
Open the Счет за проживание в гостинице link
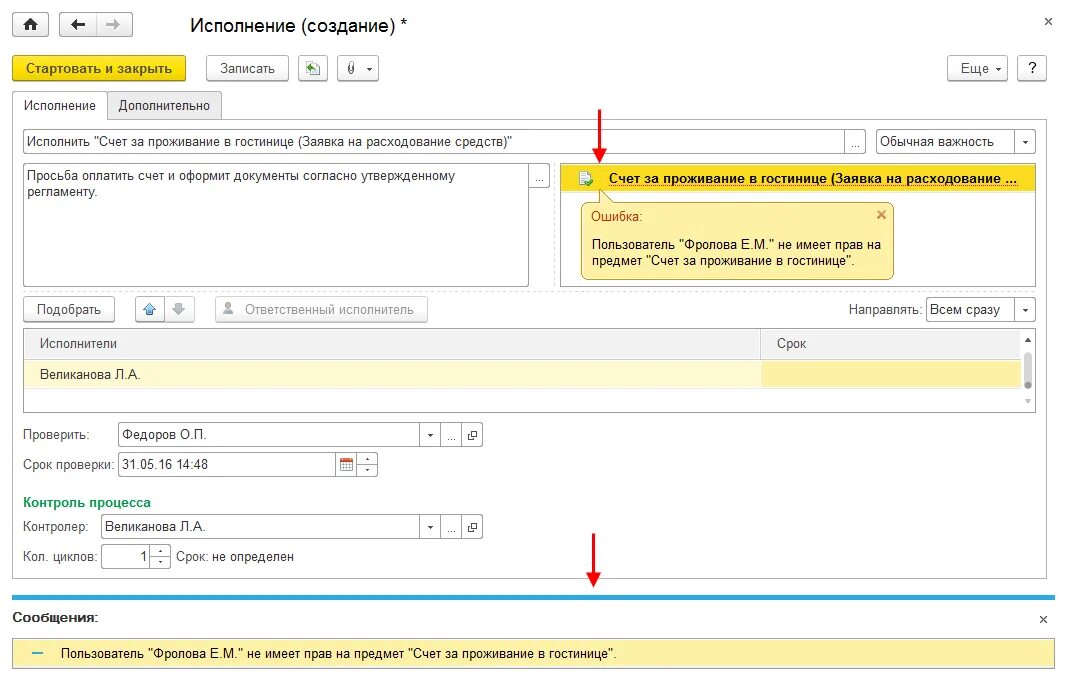(812, 179)
